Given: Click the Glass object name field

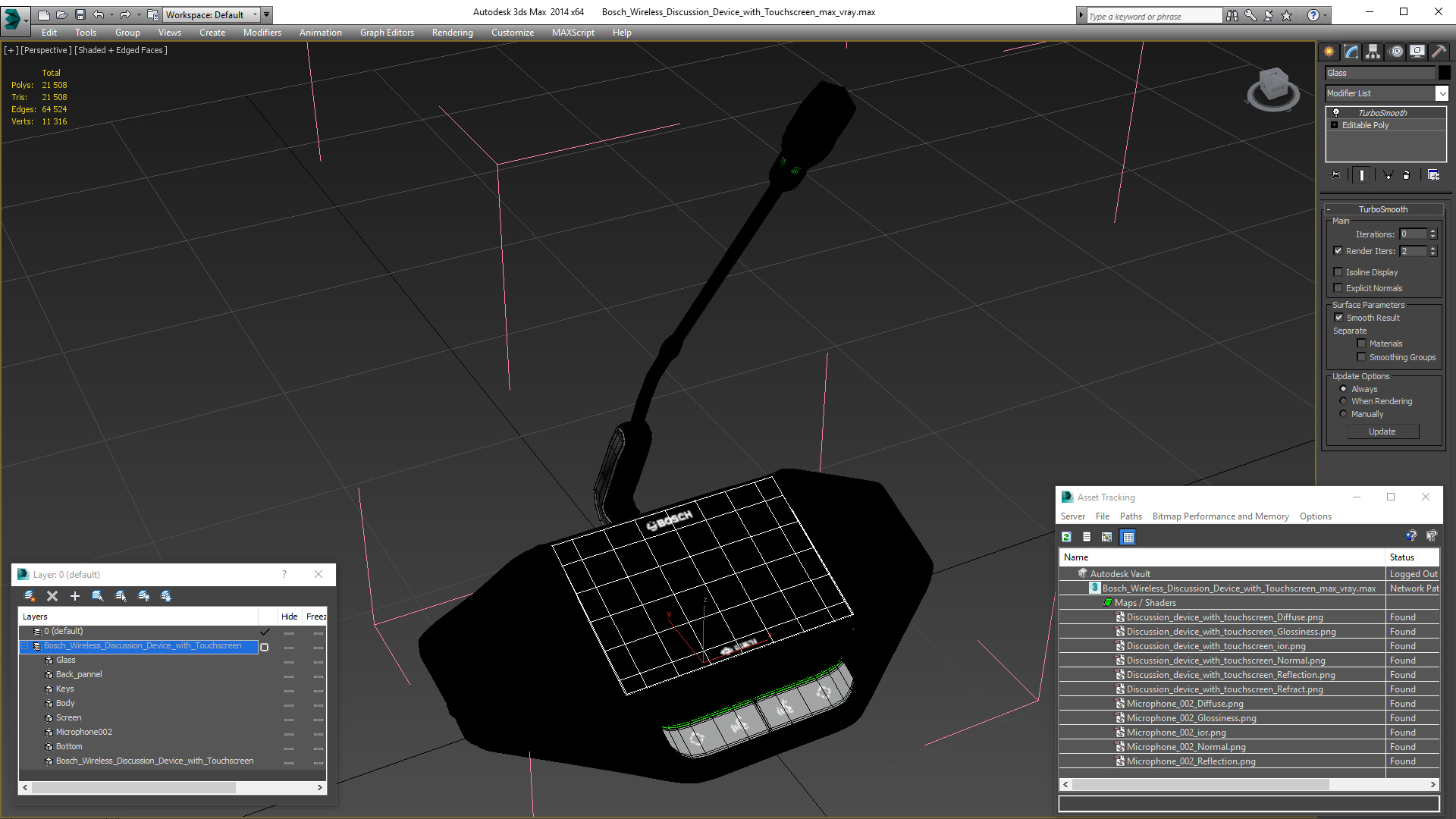Looking at the screenshot, I should pos(1379,73).
